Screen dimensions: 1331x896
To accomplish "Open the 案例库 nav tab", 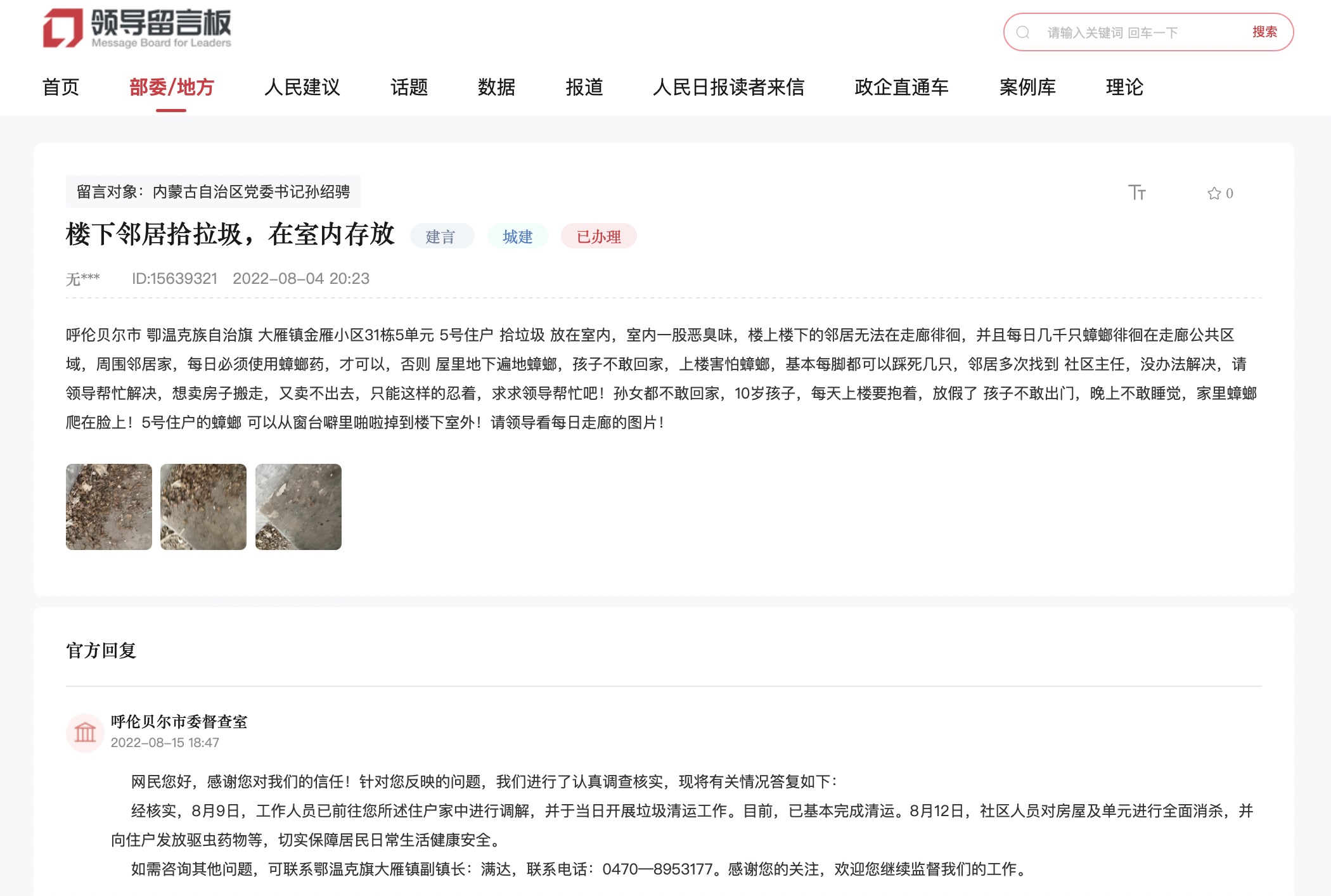I will pyautogui.click(x=1027, y=87).
